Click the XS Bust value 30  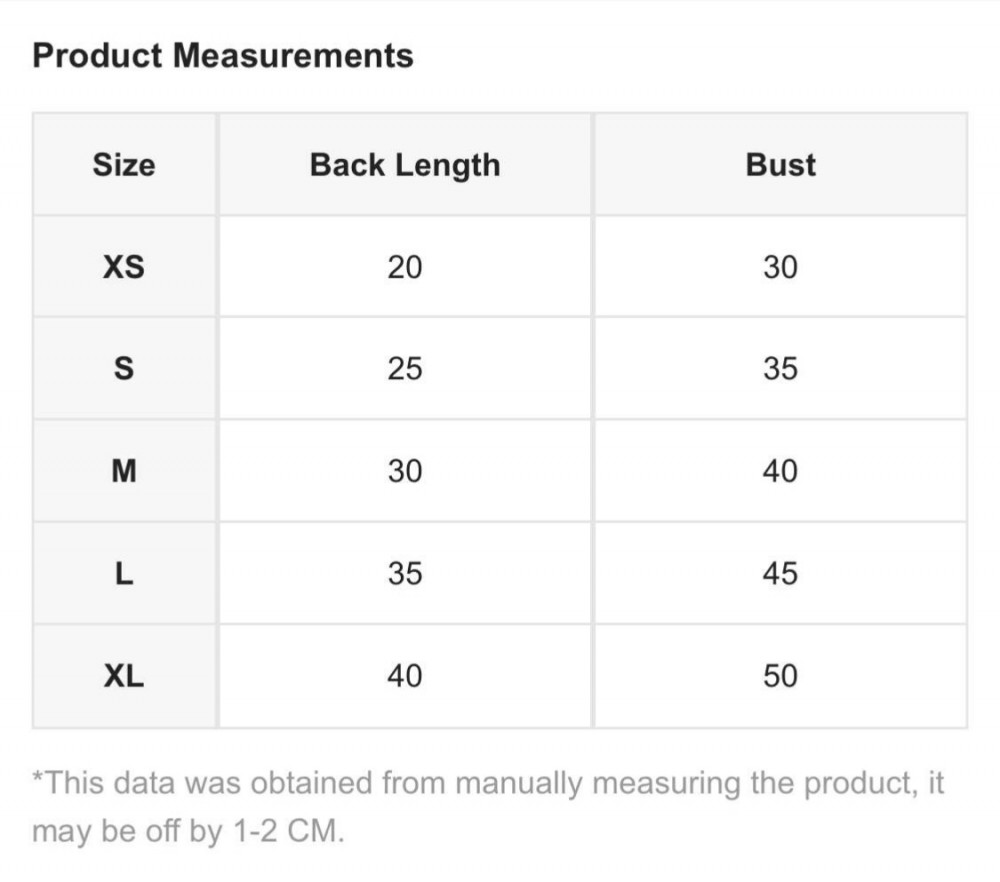(x=780, y=267)
